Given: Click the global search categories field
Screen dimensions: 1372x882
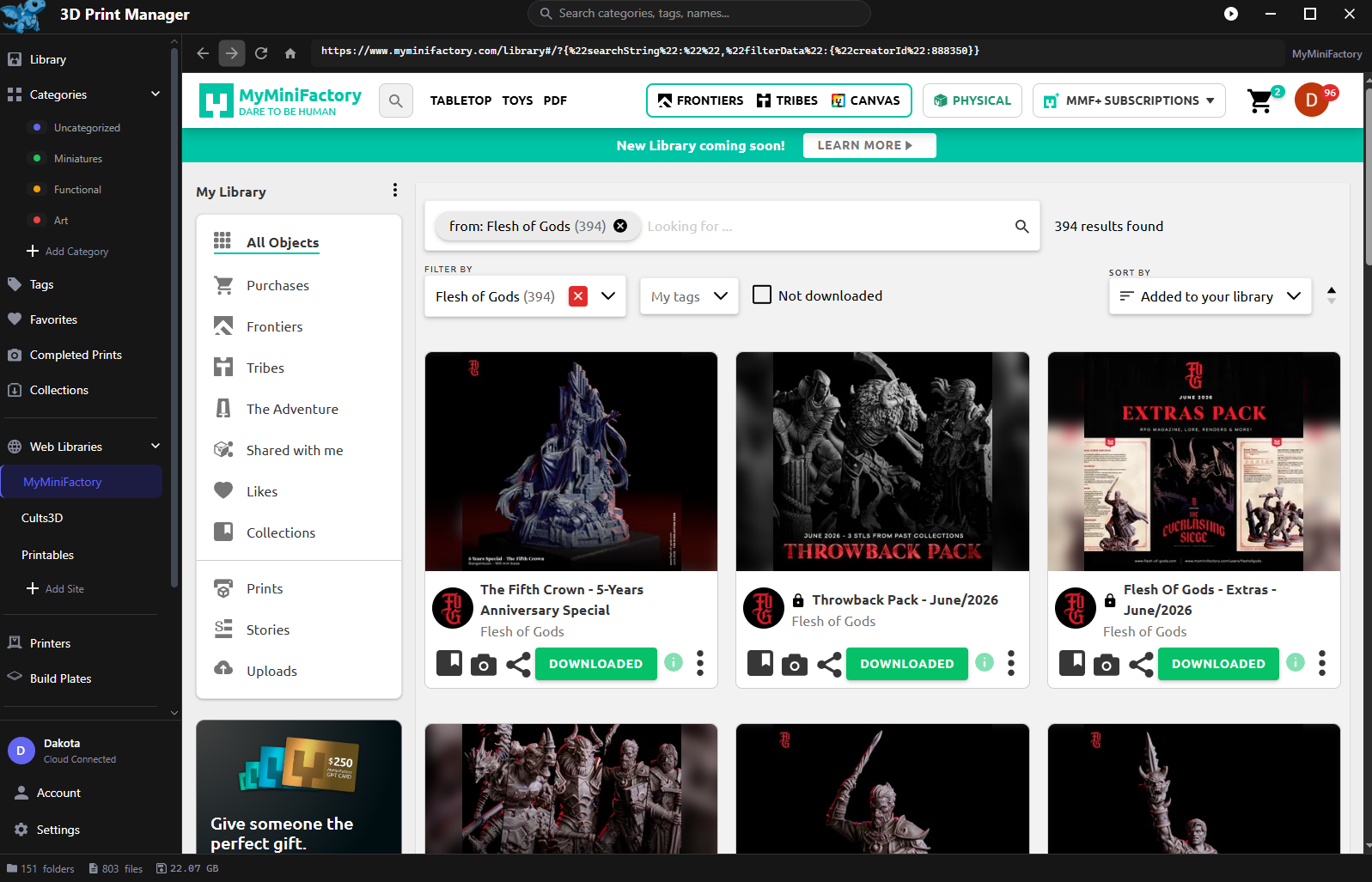Looking at the screenshot, I should (699, 14).
